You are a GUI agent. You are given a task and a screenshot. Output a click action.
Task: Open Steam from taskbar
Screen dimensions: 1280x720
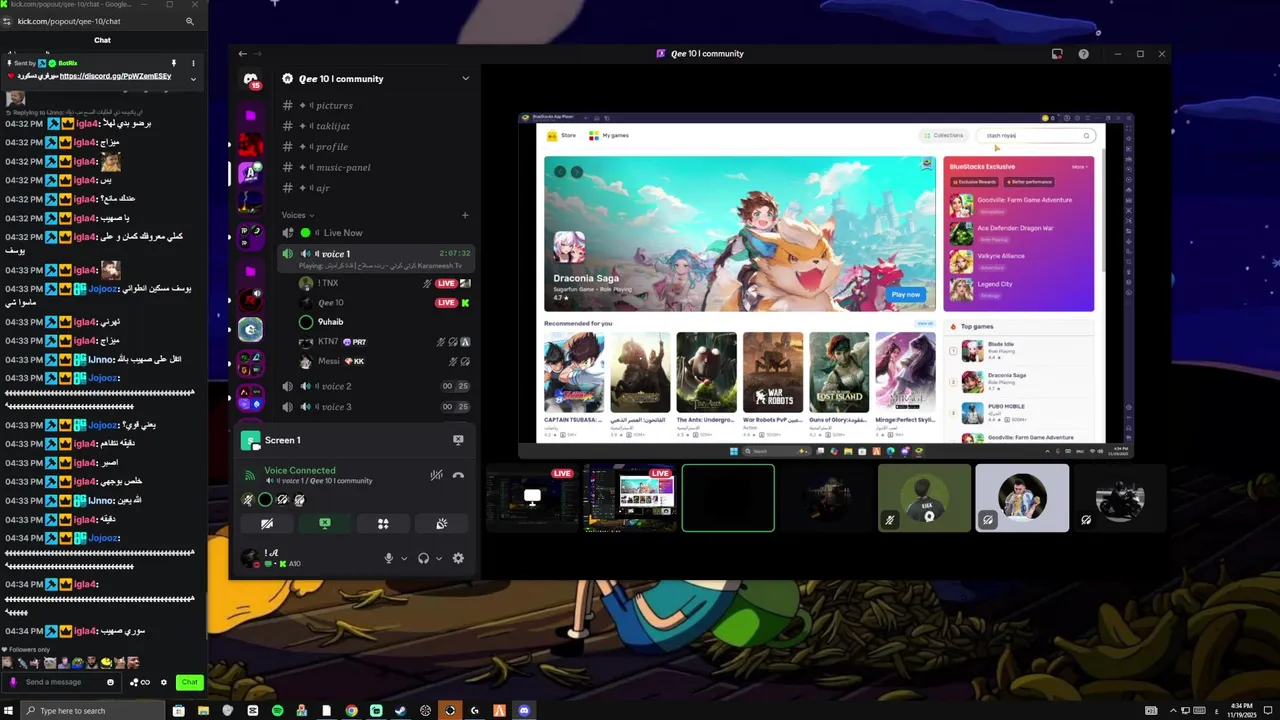tap(401, 710)
